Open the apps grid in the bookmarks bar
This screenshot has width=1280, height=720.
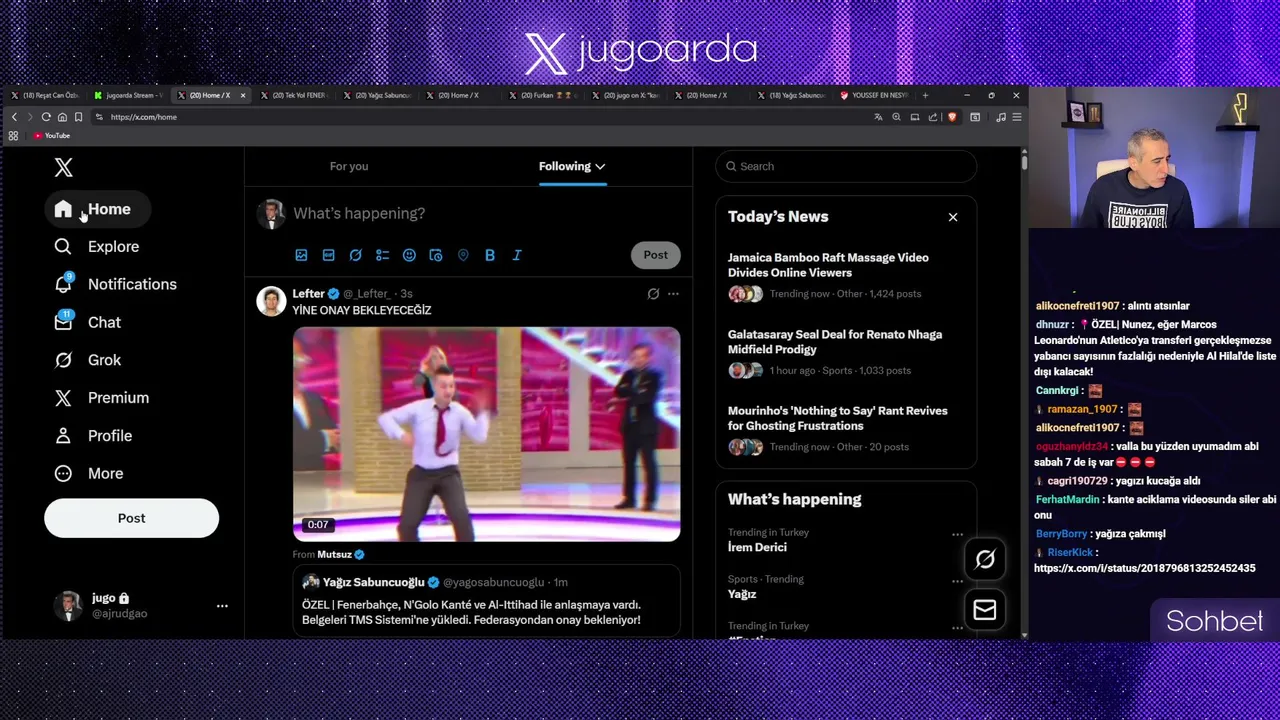pyautogui.click(x=13, y=136)
